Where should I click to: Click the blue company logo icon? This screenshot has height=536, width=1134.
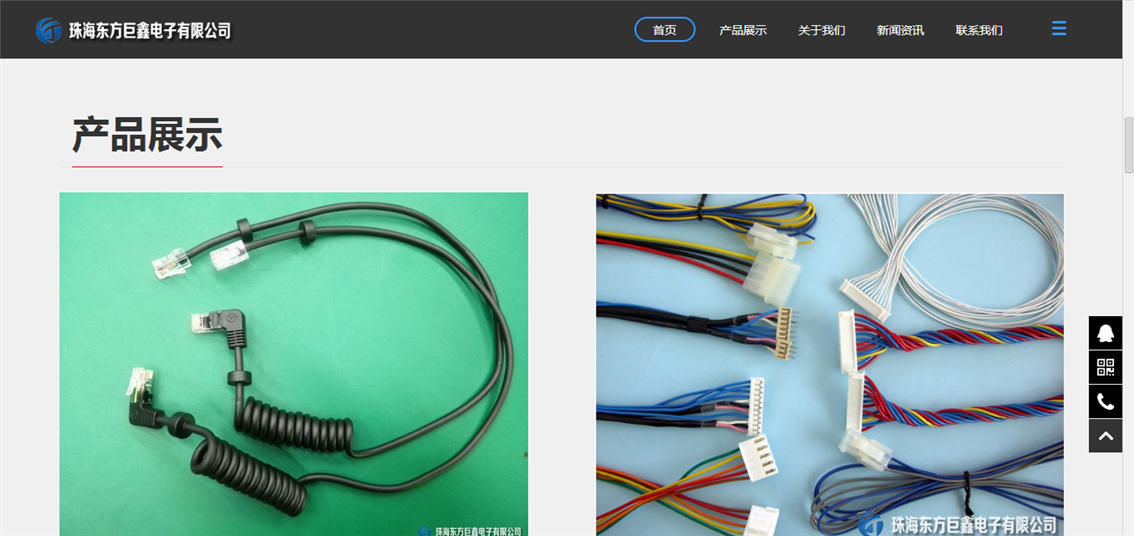pos(48,30)
